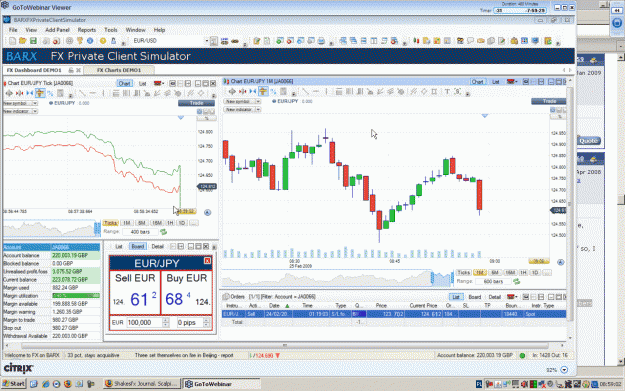Viewport: 625px width, 391px height.
Task: Select Chart view in Tick chart header
Action: click(124, 83)
